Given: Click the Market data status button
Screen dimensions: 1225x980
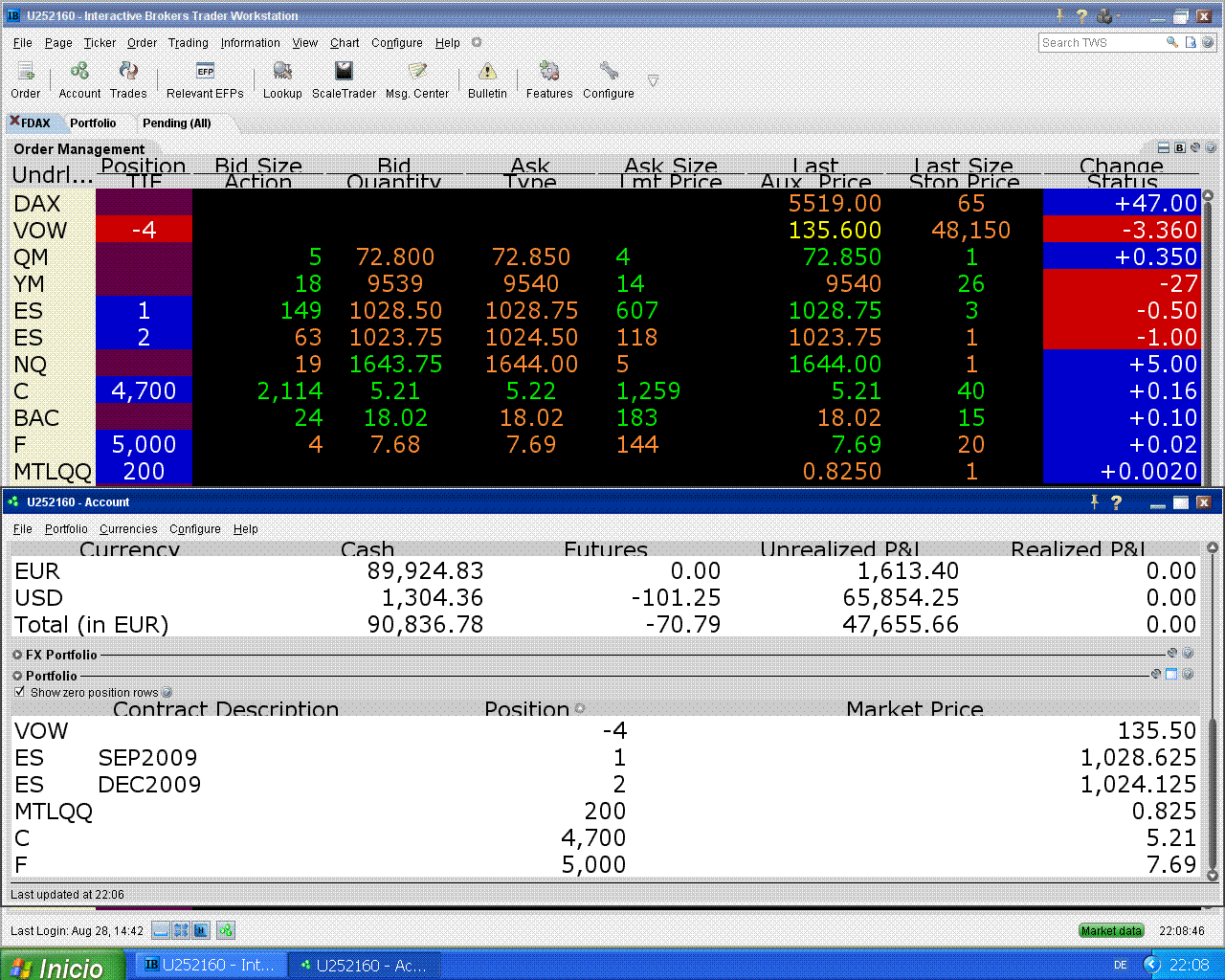Looking at the screenshot, I should pyautogui.click(x=1111, y=931).
